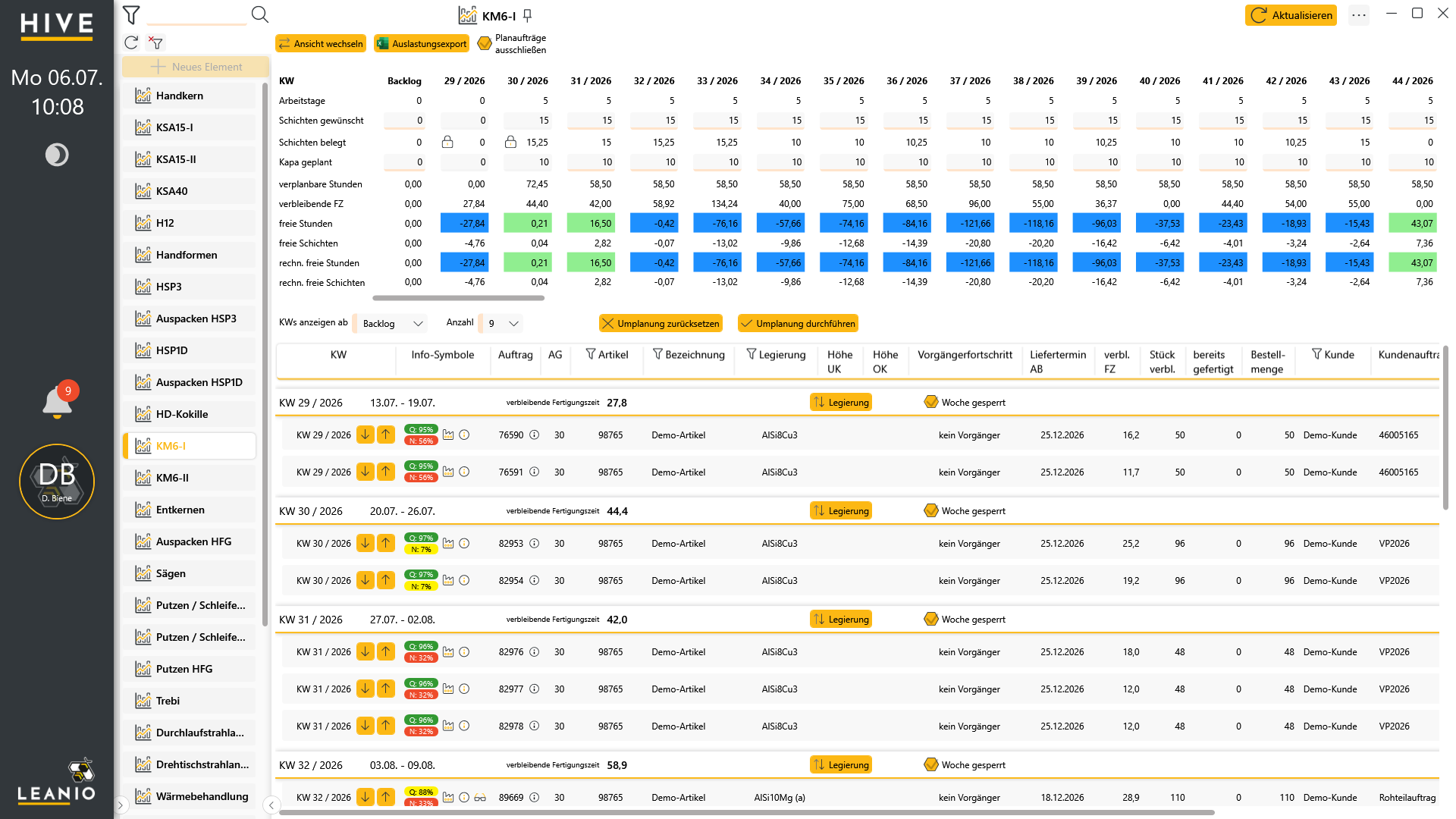Click Umplanung durchführen button
This screenshot has height=819, width=1456.
pyautogui.click(x=798, y=324)
